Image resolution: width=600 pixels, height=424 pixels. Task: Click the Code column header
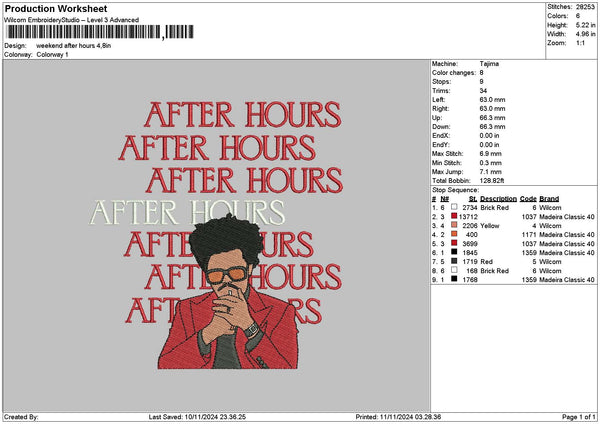(528, 199)
